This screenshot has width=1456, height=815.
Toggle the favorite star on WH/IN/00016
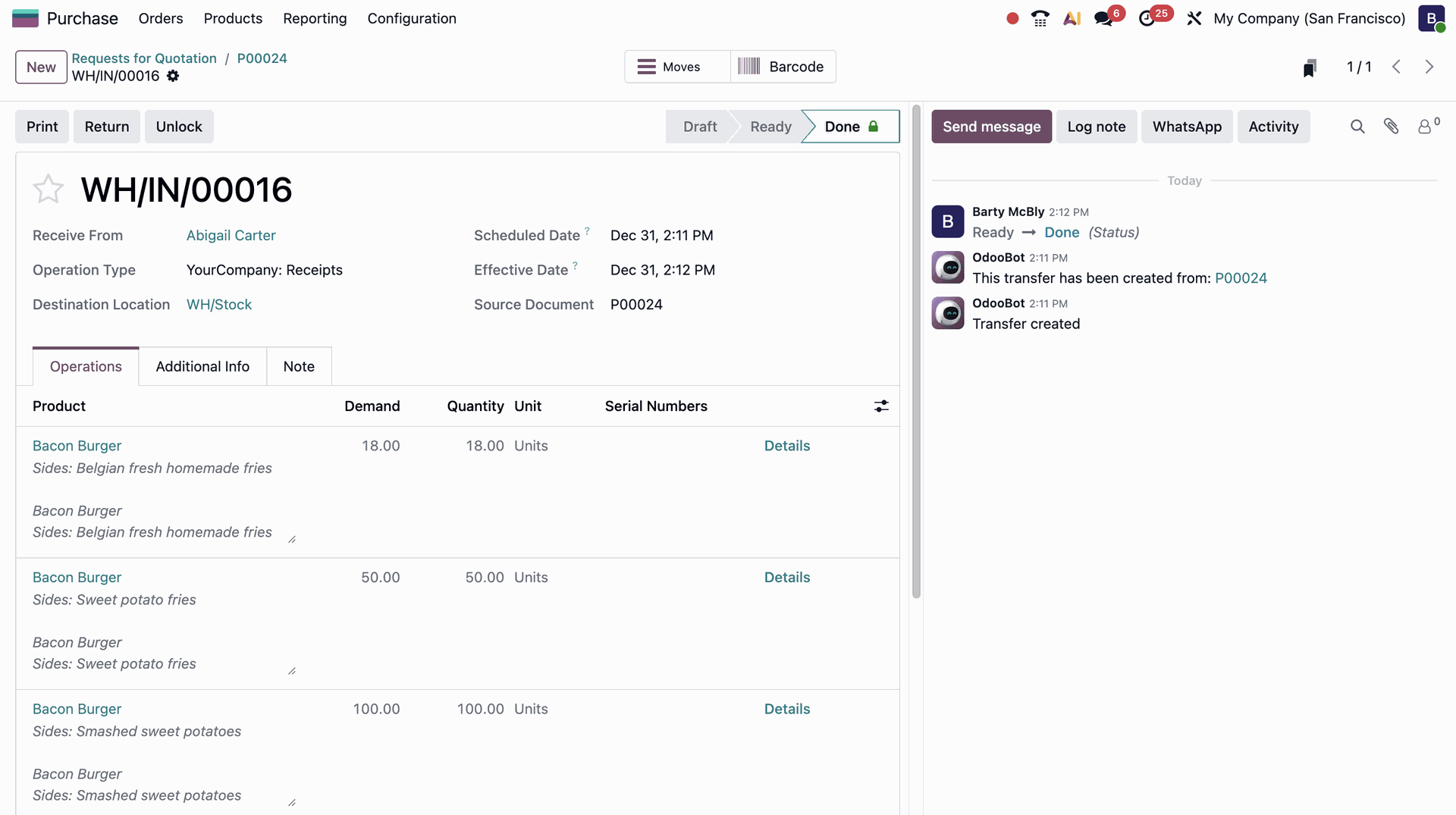point(48,189)
